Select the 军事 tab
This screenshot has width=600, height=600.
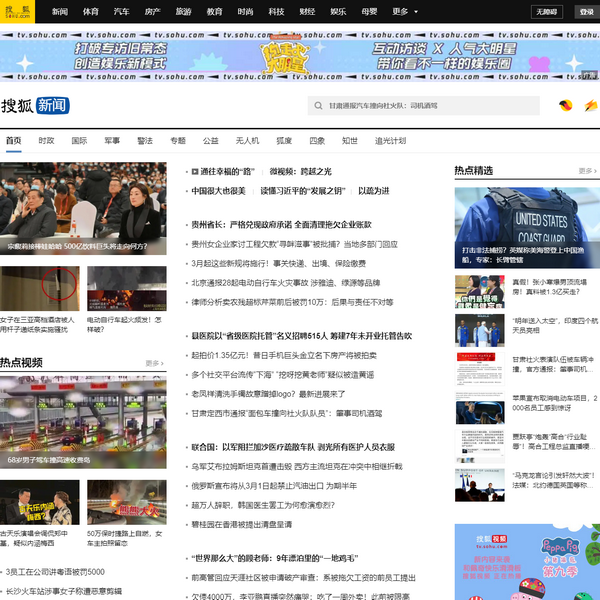pos(112,141)
